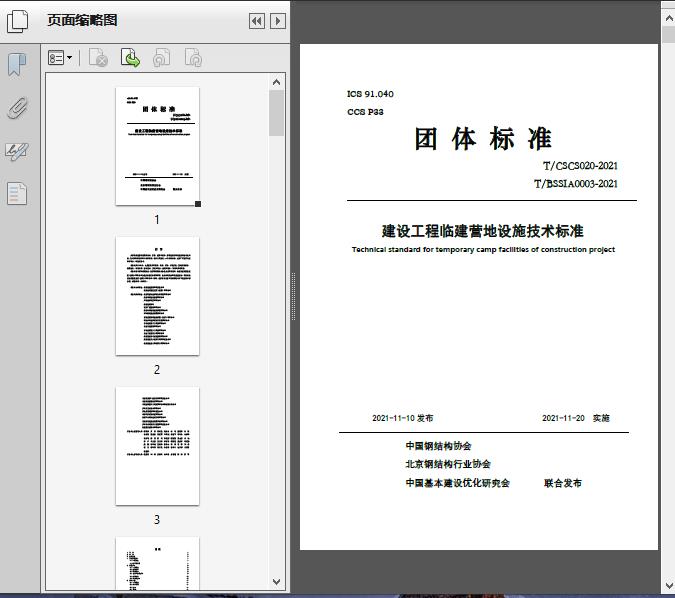
Task: Select page 2 thumbnail
Action: (x=157, y=296)
